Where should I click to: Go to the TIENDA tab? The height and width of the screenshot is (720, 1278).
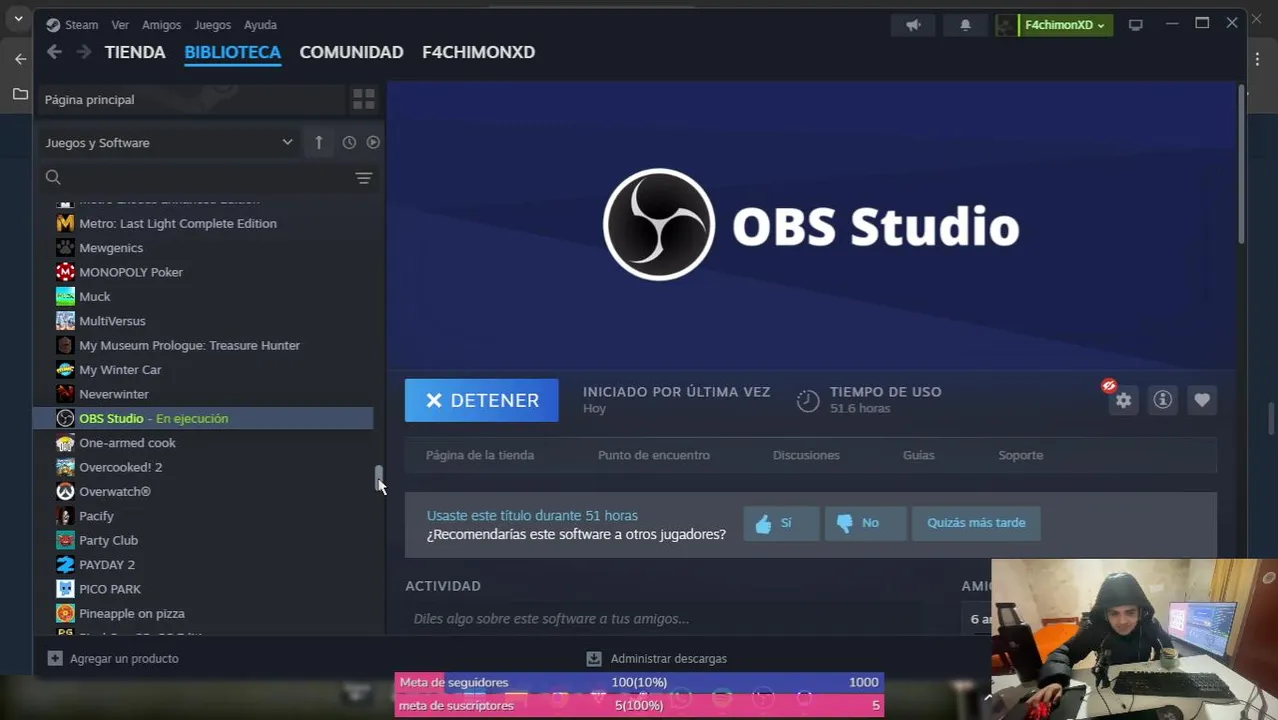coord(135,52)
